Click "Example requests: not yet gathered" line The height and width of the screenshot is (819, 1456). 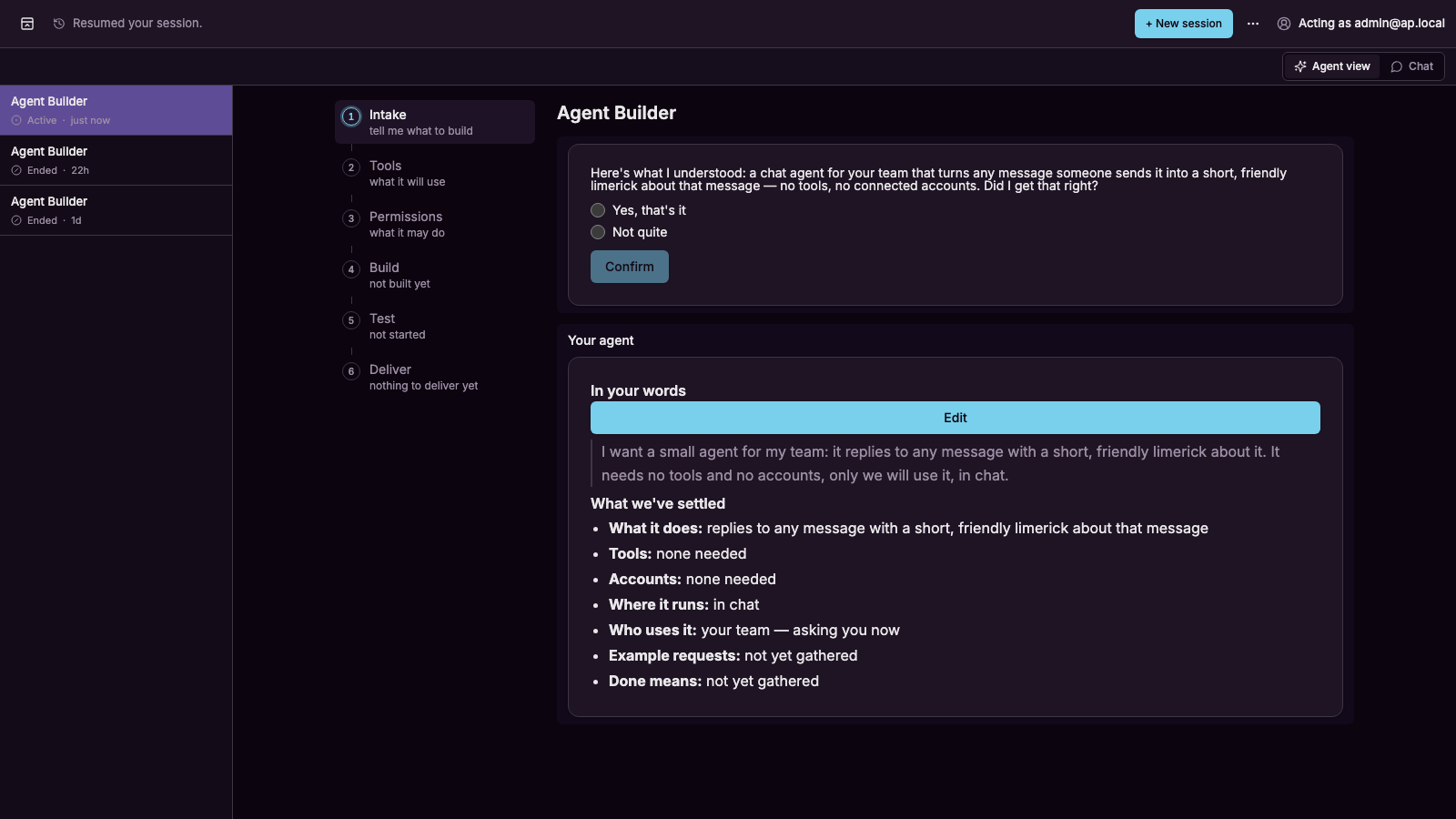tap(733, 655)
